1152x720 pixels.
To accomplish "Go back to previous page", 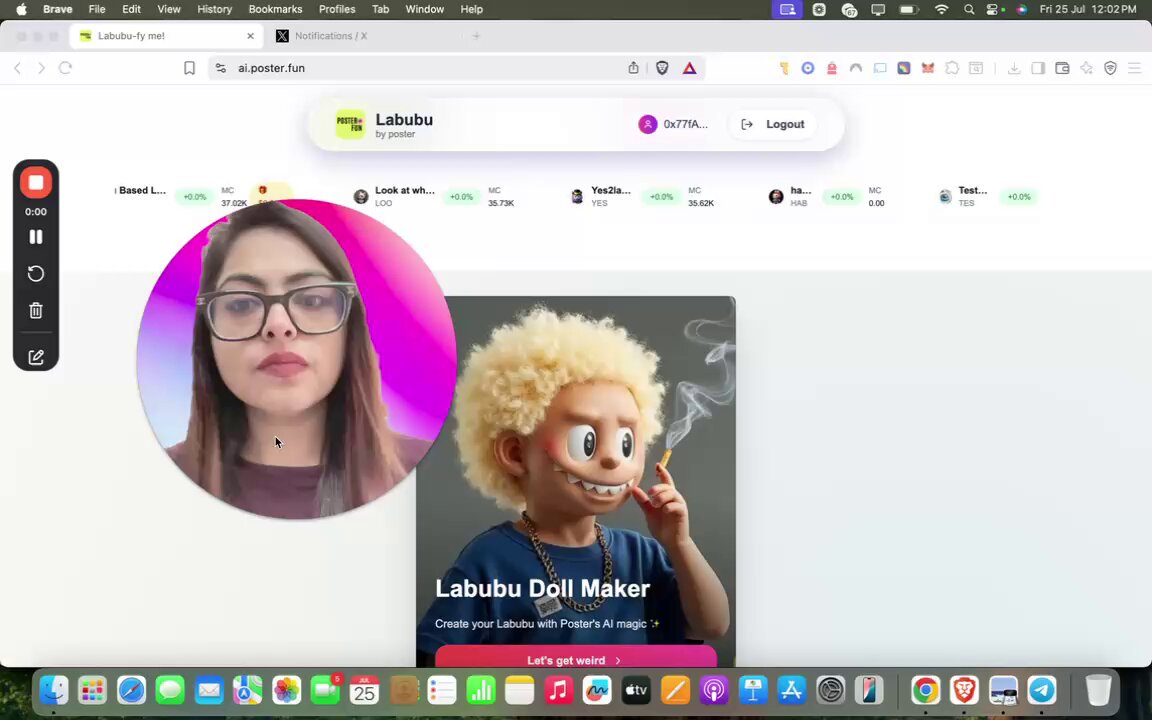I will [18, 68].
